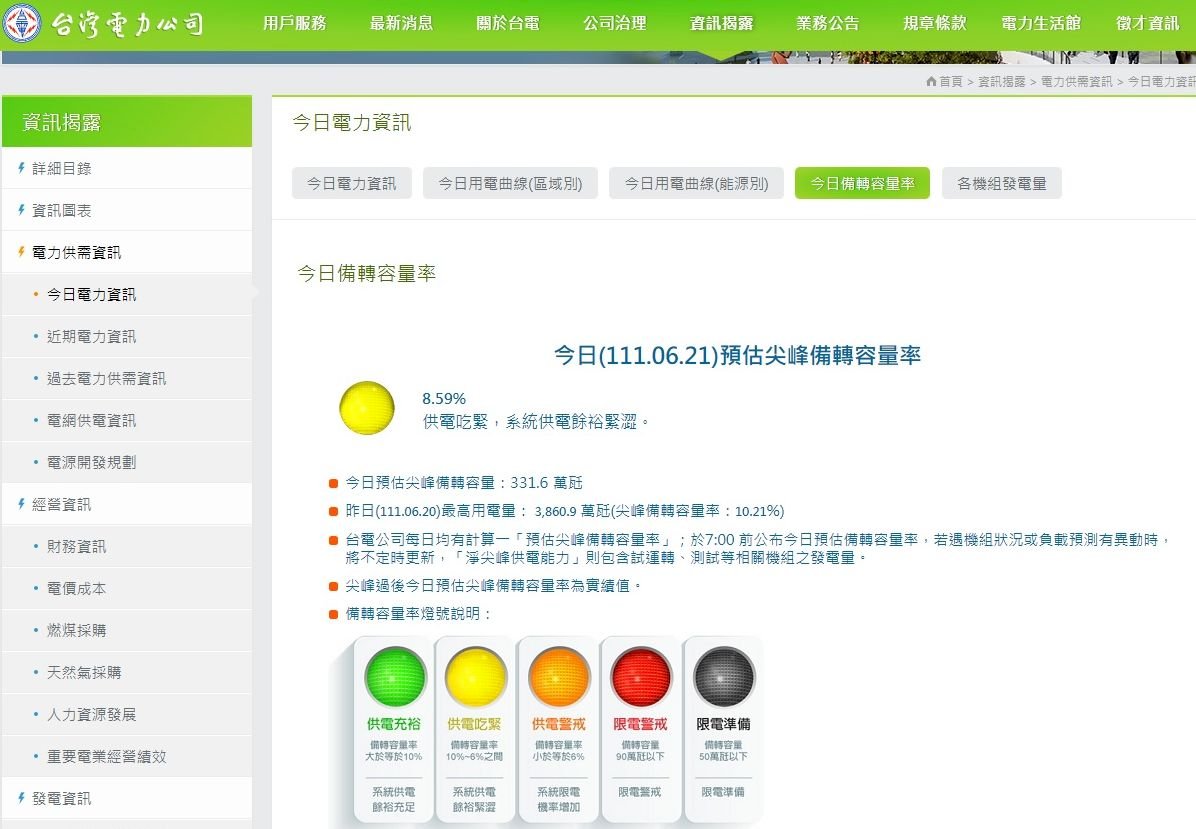Open the 規章條款 top menu
Image resolution: width=1196 pixels, height=829 pixels.
(x=934, y=24)
